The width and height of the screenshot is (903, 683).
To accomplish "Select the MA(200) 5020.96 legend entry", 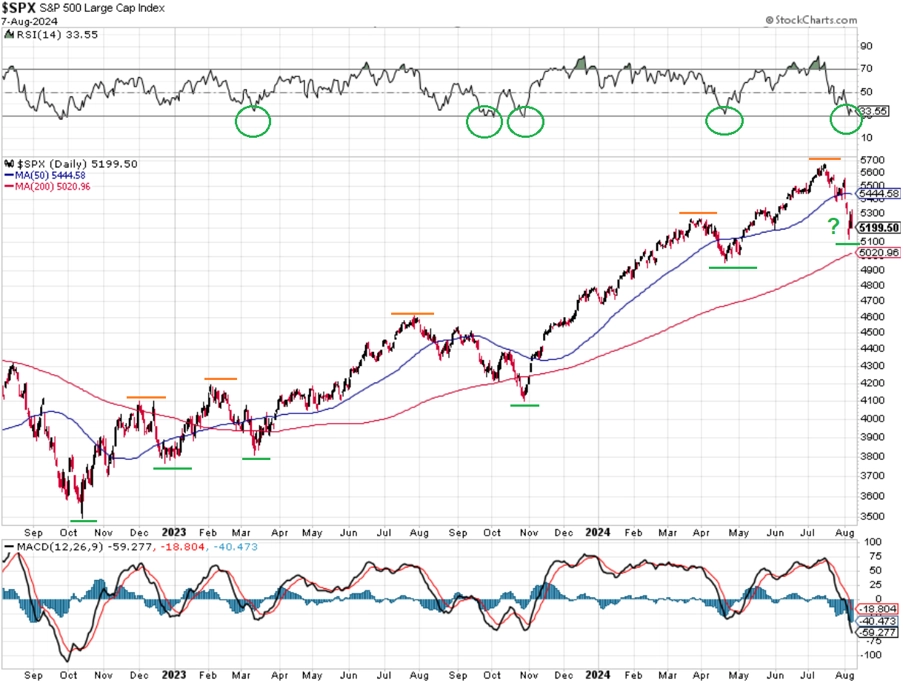I will pos(47,187).
